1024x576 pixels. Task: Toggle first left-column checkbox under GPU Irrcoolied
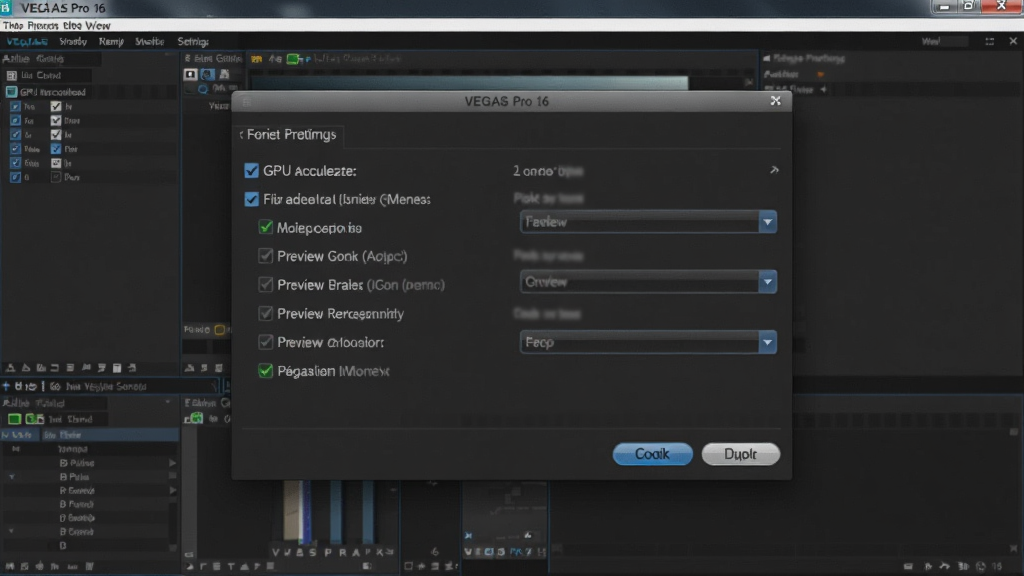point(15,106)
